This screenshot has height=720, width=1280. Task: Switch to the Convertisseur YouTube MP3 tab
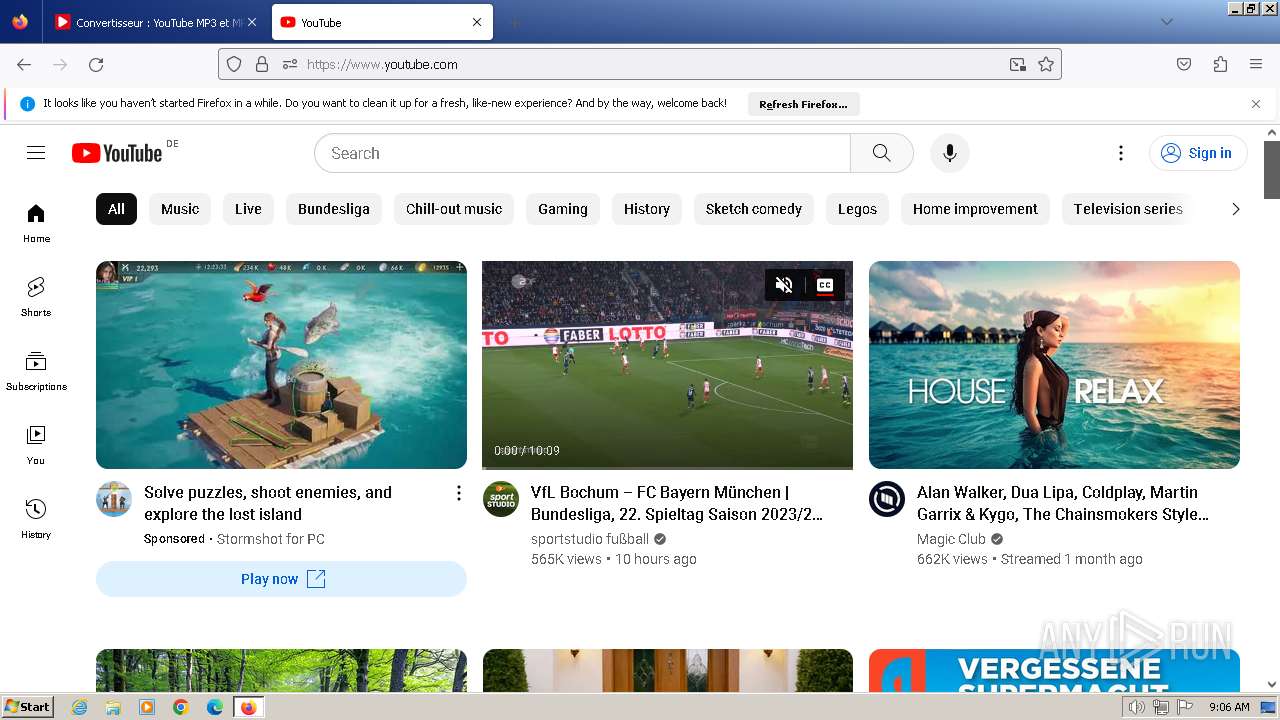coord(157,22)
